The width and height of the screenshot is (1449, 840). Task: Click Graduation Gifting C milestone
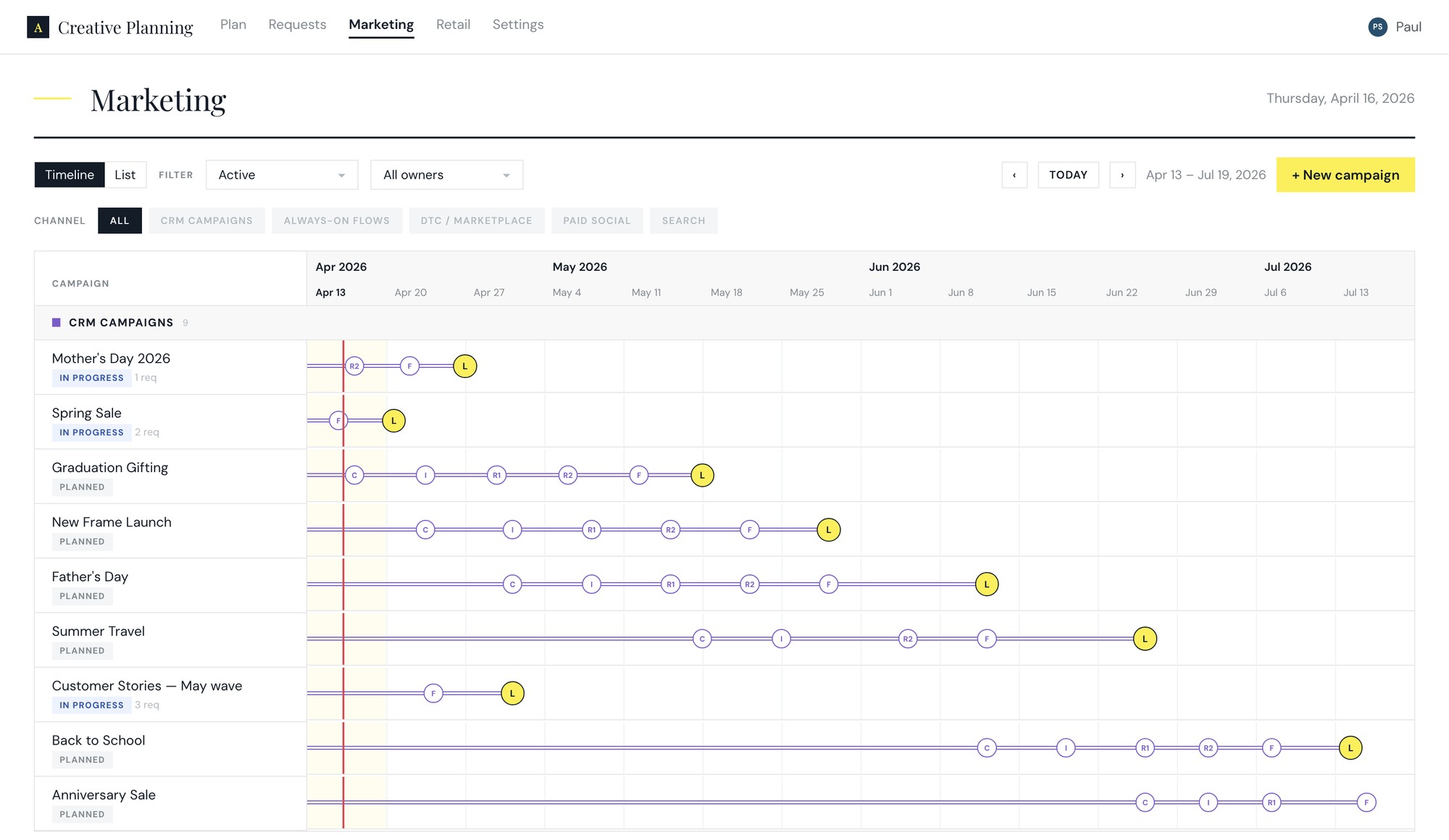354,476
